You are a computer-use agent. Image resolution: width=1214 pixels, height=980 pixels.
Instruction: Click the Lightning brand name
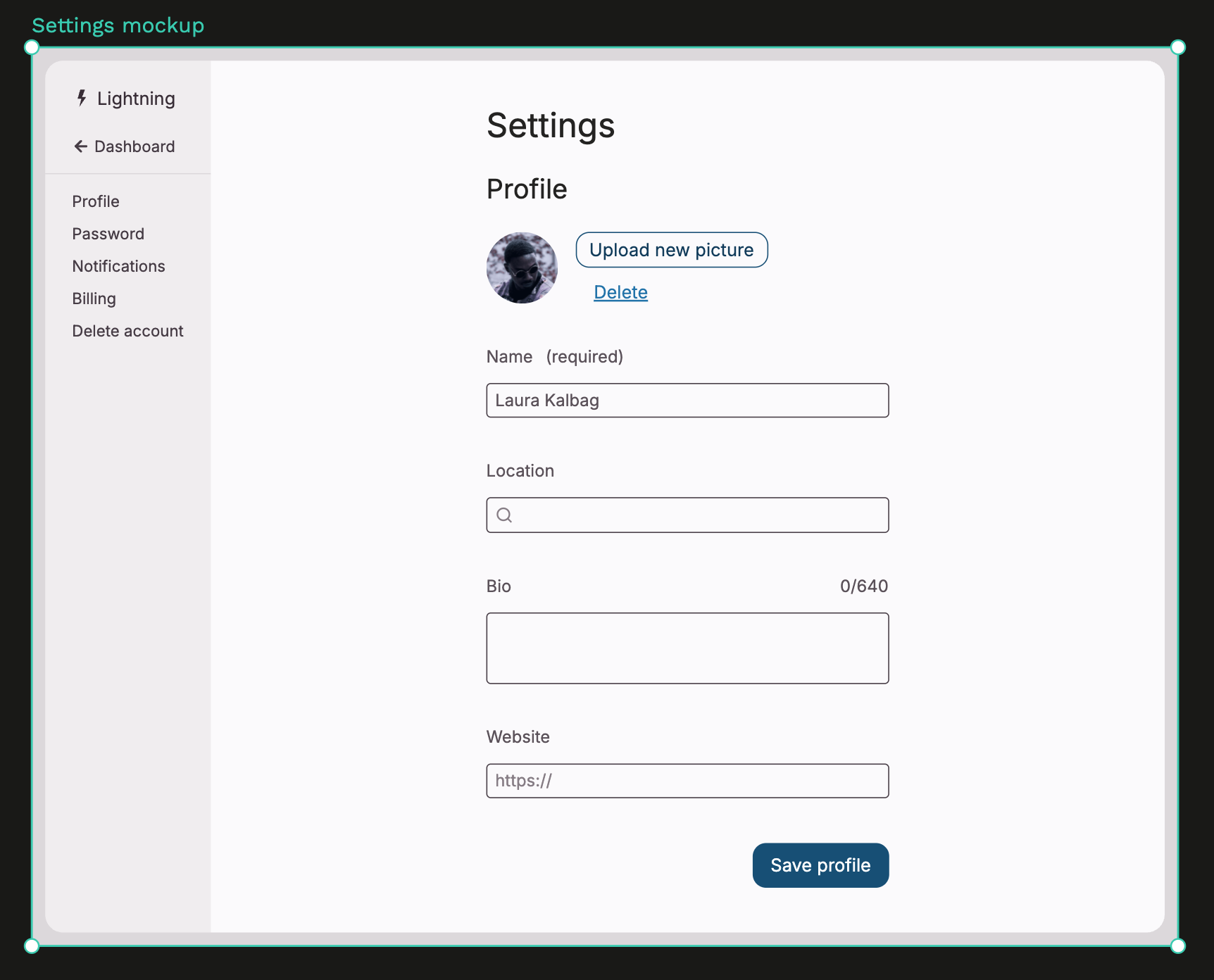(x=136, y=99)
